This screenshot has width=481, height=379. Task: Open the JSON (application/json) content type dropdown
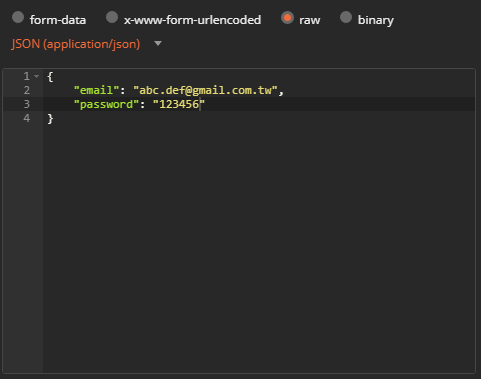coord(86,44)
